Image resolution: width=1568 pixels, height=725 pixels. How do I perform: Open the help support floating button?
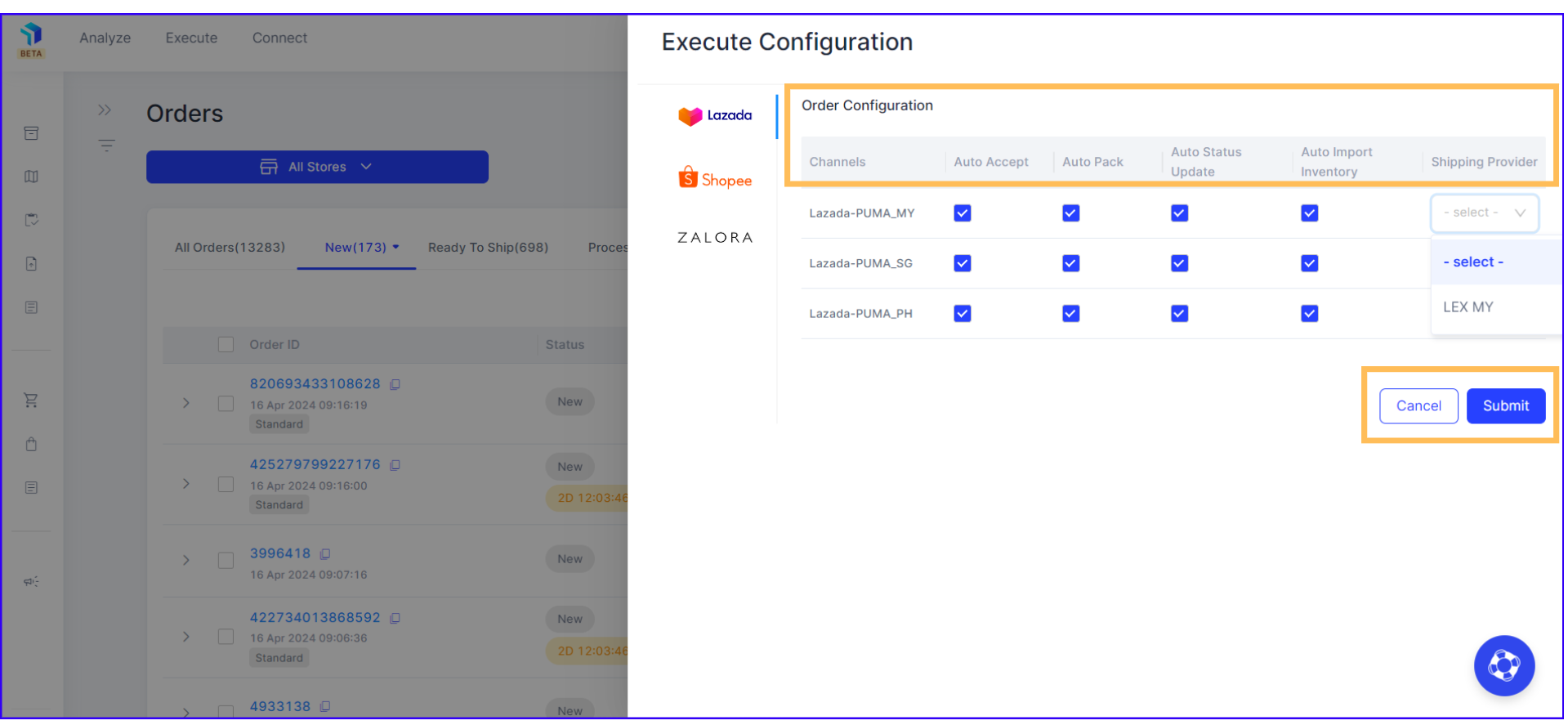point(1504,666)
